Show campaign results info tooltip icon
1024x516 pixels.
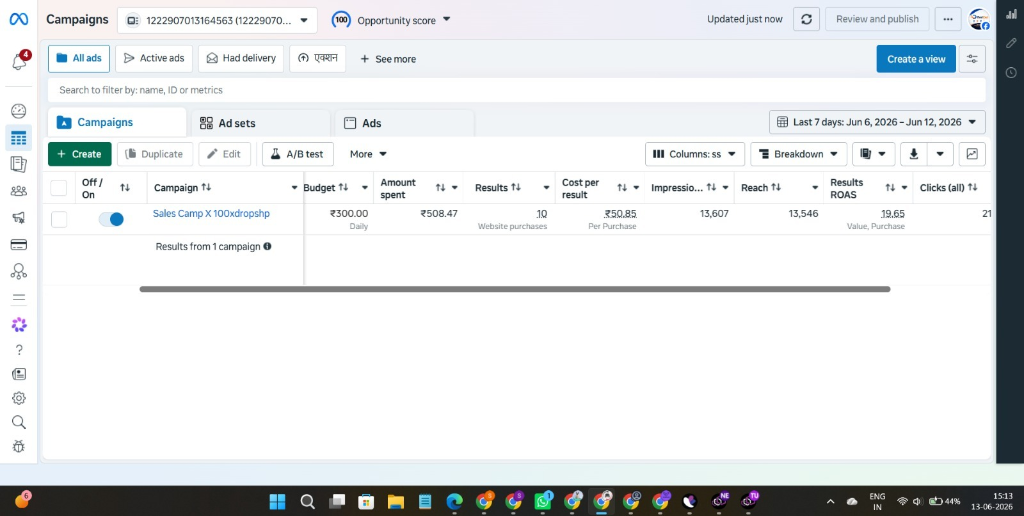pos(267,247)
